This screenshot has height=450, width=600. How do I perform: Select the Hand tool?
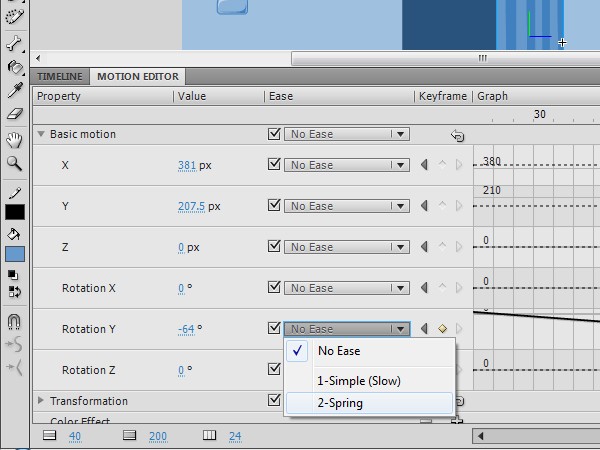[14, 139]
